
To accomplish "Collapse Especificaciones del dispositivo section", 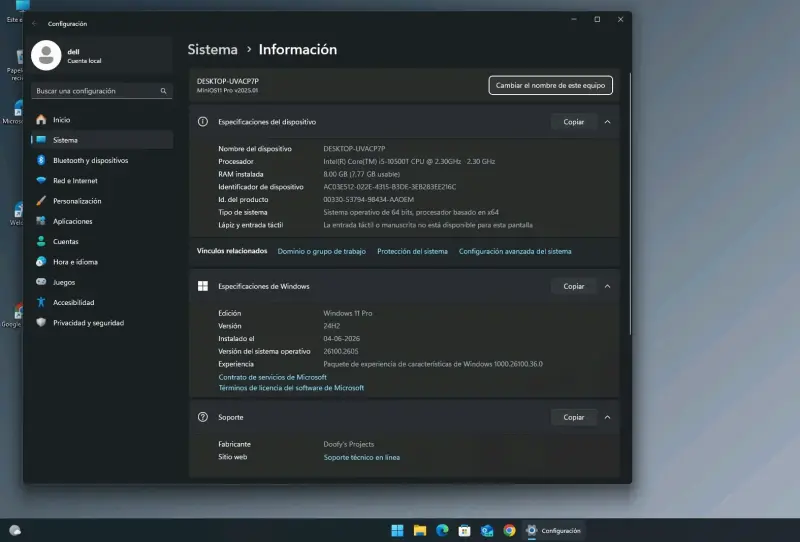I will coord(607,122).
